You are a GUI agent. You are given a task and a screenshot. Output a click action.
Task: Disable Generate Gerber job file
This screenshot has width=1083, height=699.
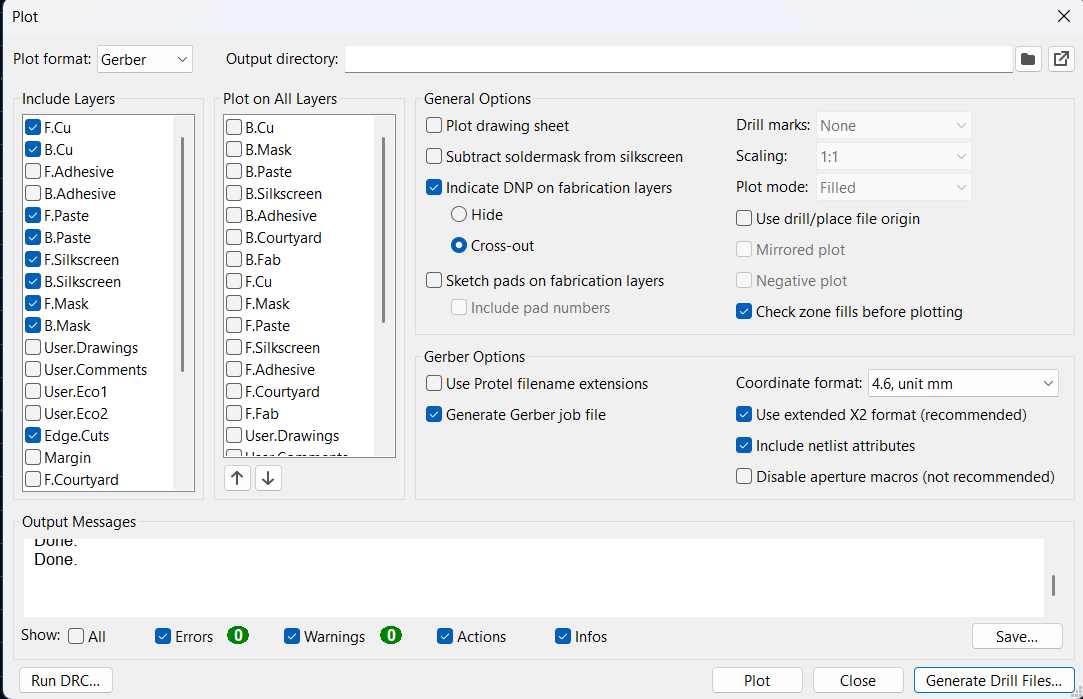434,412
